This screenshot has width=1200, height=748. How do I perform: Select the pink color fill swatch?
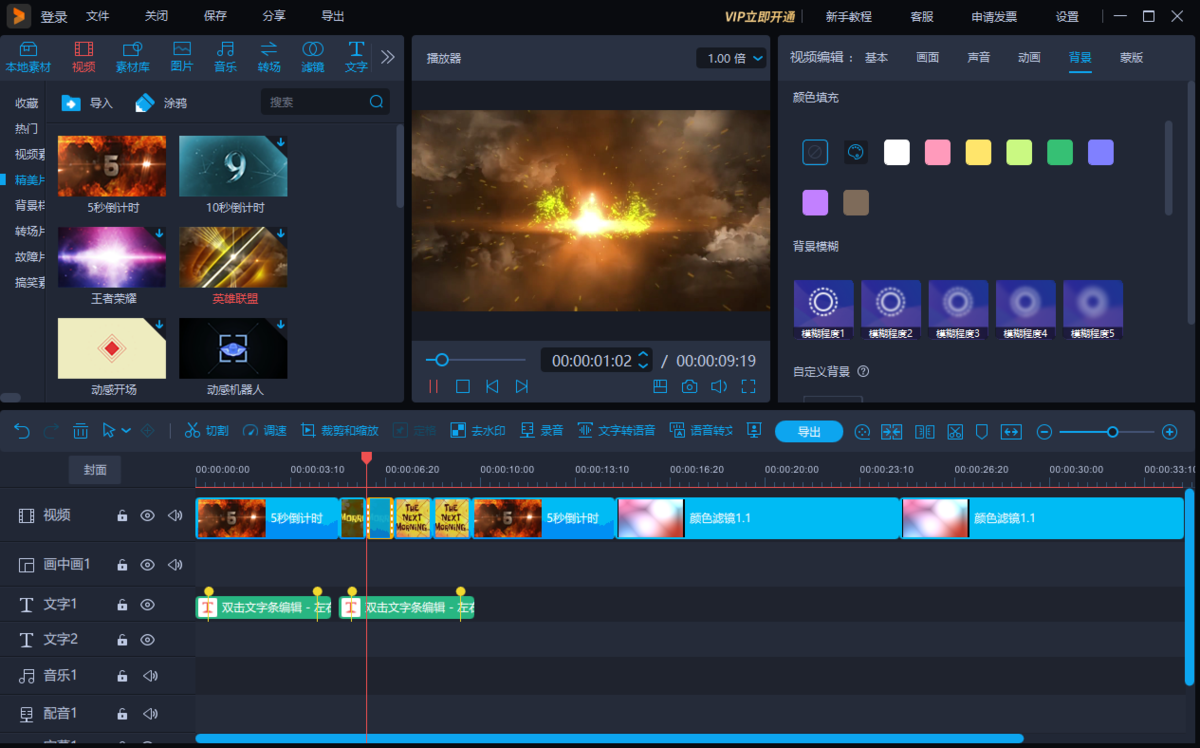[937, 153]
